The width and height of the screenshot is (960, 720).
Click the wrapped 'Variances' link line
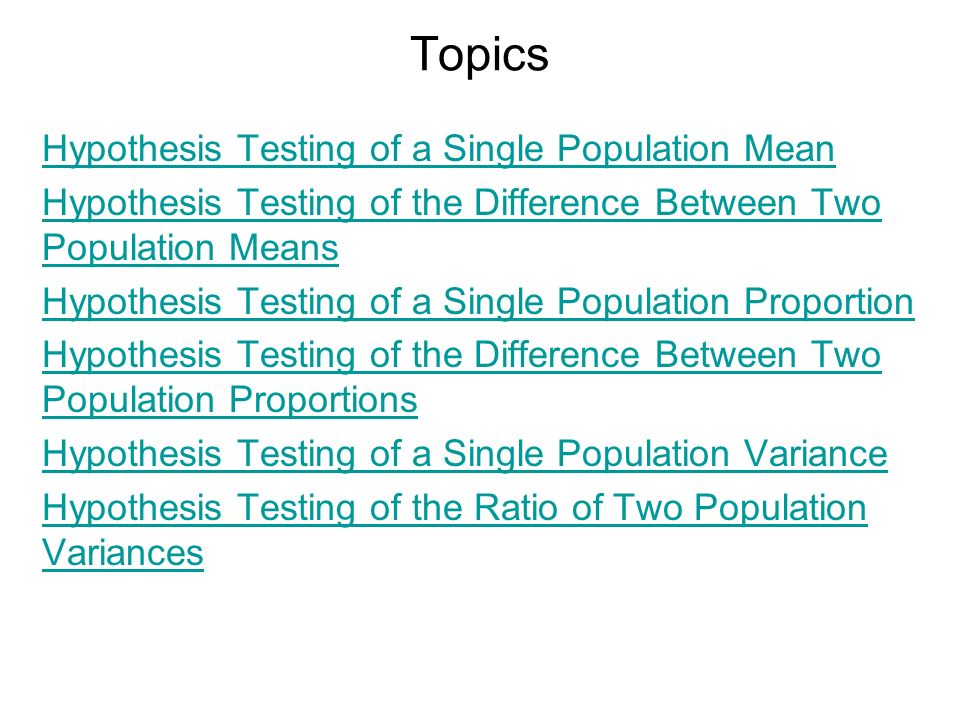point(122,553)
